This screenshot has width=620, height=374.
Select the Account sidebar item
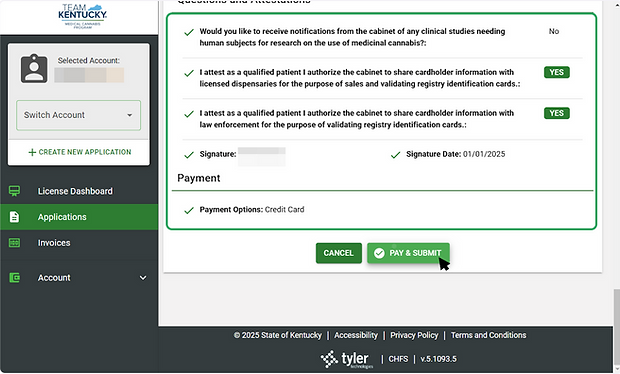click(x=79, y=278)
